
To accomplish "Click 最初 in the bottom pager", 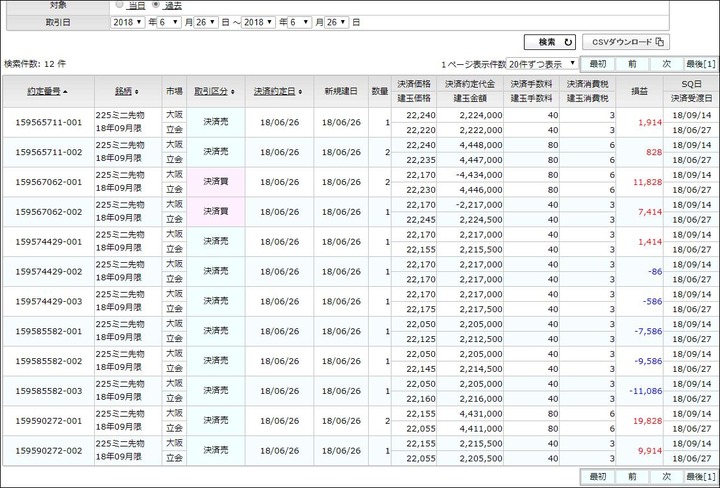I will (x=598, y=477).
